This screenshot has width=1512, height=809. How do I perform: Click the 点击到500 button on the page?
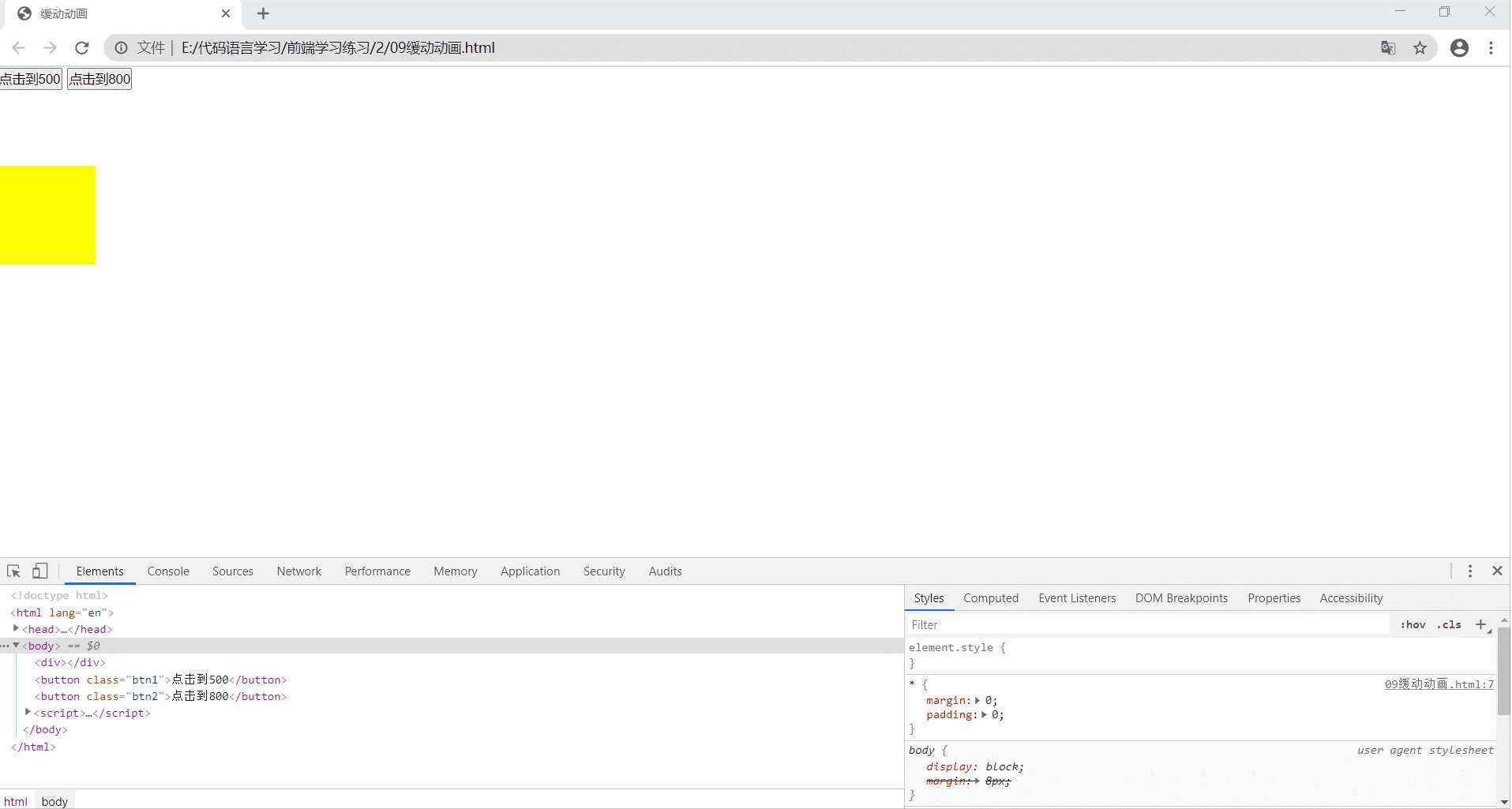[31, 79]
